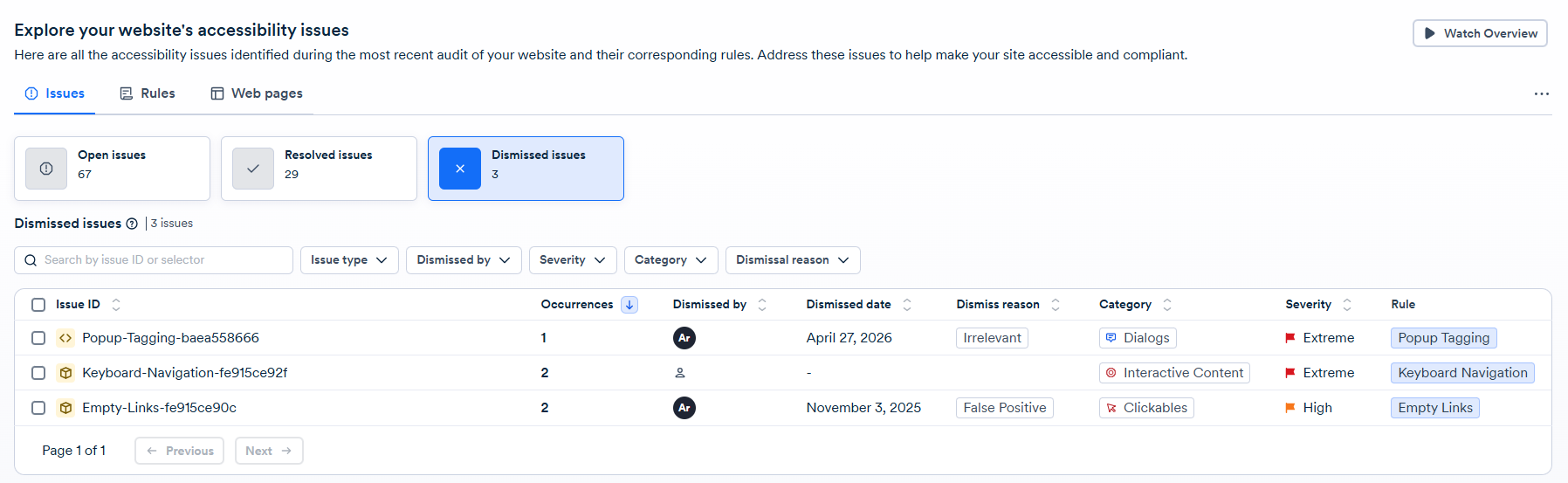Image resolution: width=1568 pixels, height=483 pixels.
Task: Switch to the Issues tab
Action: (x=55, y=93)
